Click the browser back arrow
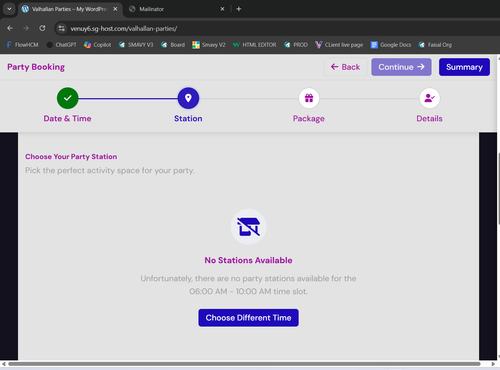The width and height of the screenshot is (500, 370). tap(10, 28)
